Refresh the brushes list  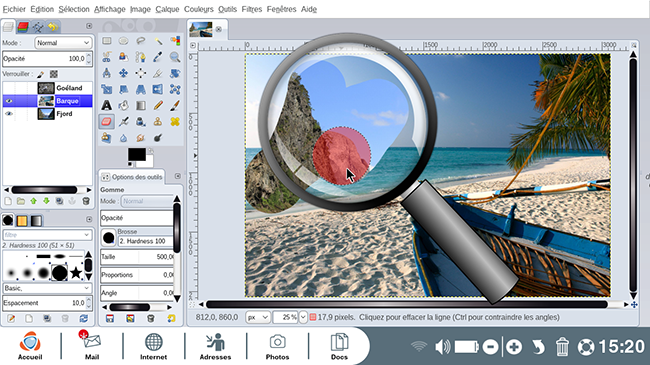pos(84,318)
